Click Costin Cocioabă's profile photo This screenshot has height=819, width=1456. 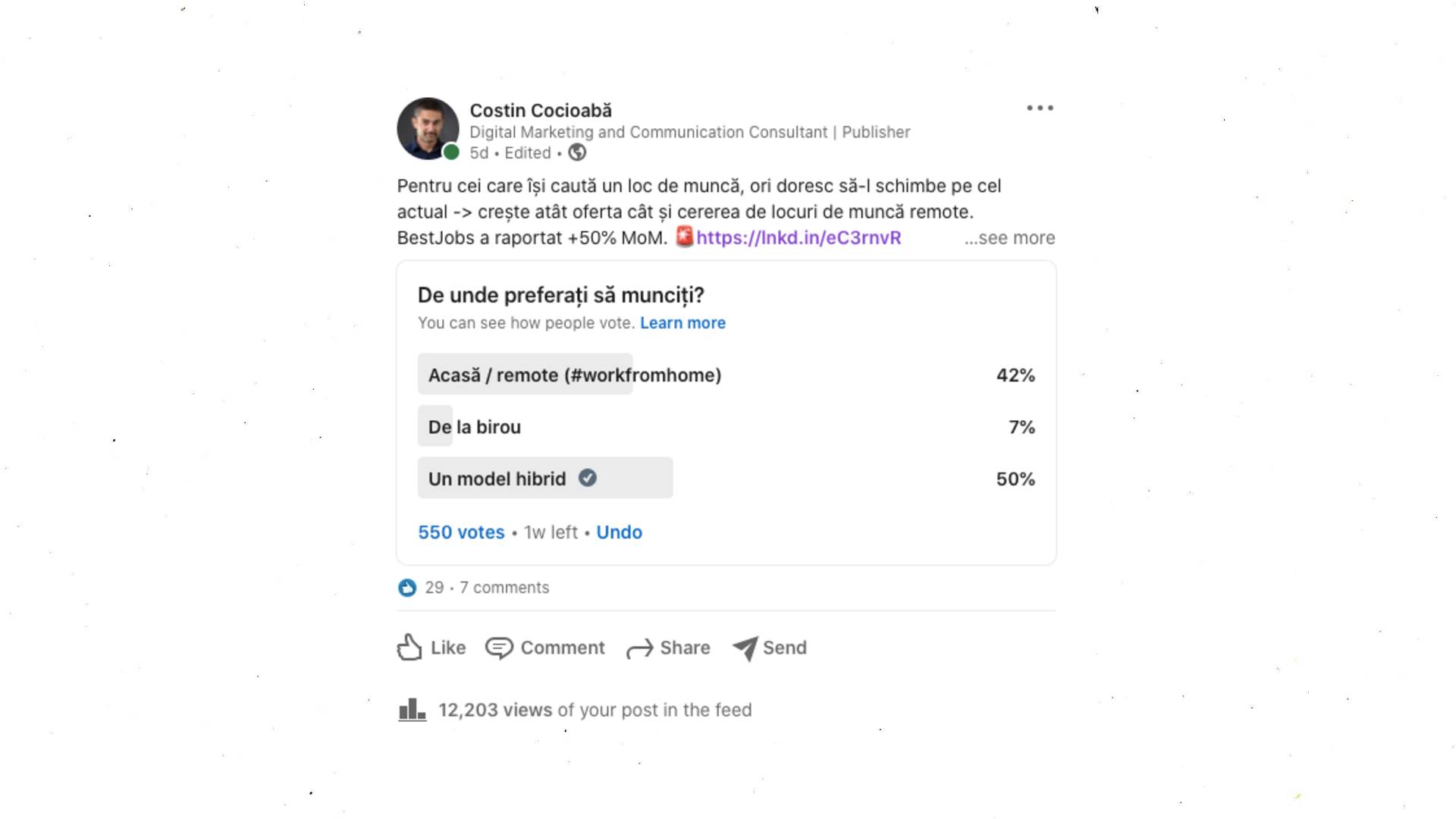click(428, 128)
